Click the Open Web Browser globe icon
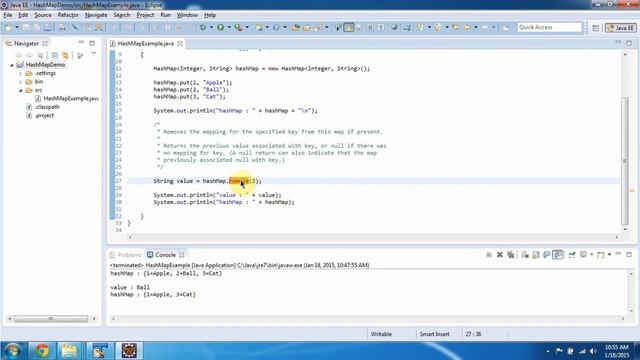The width and height of the screenshot is (640, 360). pos(394,27)
